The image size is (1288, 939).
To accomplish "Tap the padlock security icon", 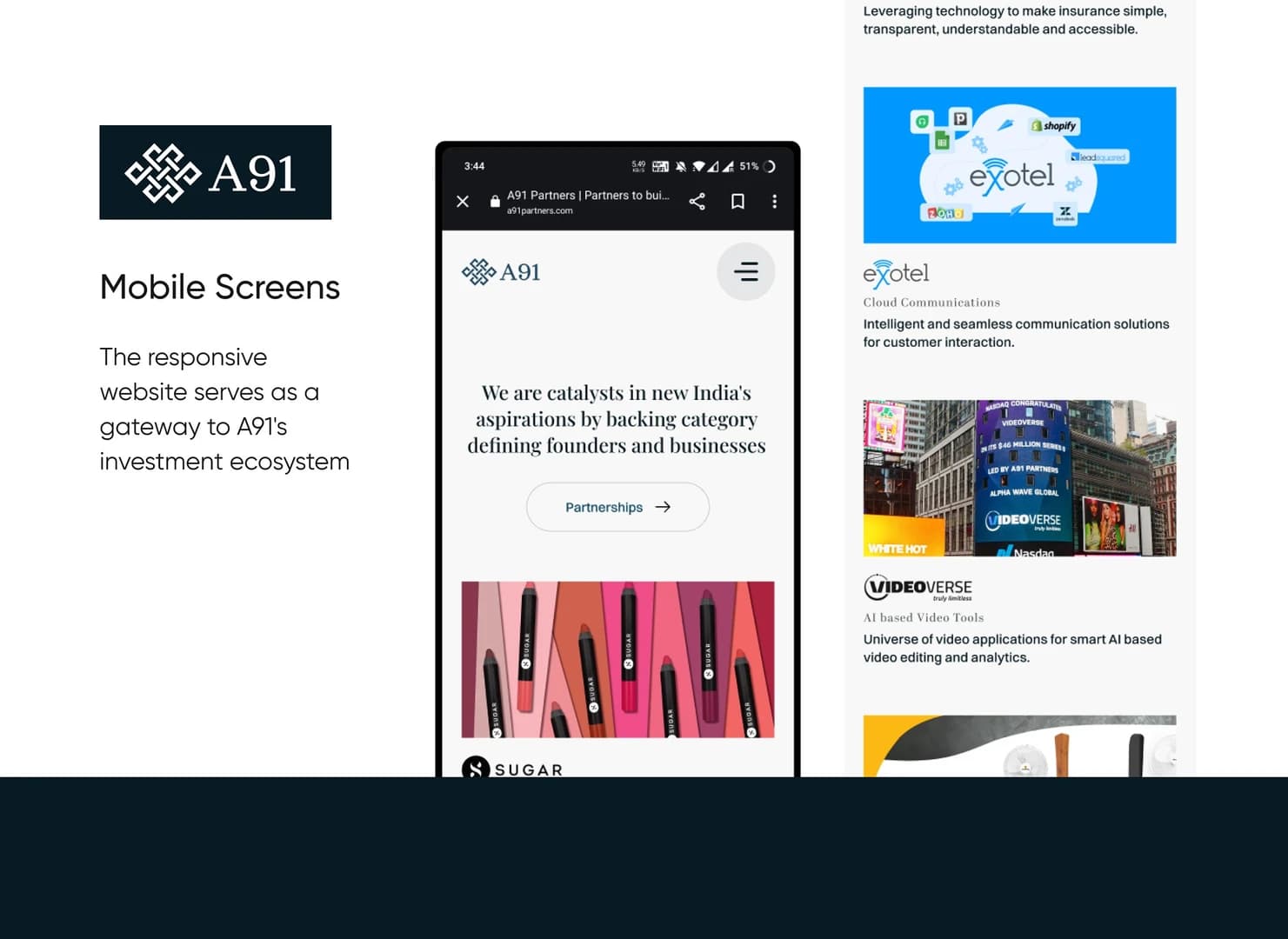I will (x=495, y=202).
